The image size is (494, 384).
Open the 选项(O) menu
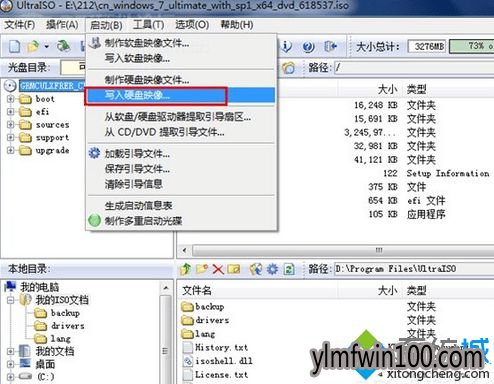[x=192, y=25]
